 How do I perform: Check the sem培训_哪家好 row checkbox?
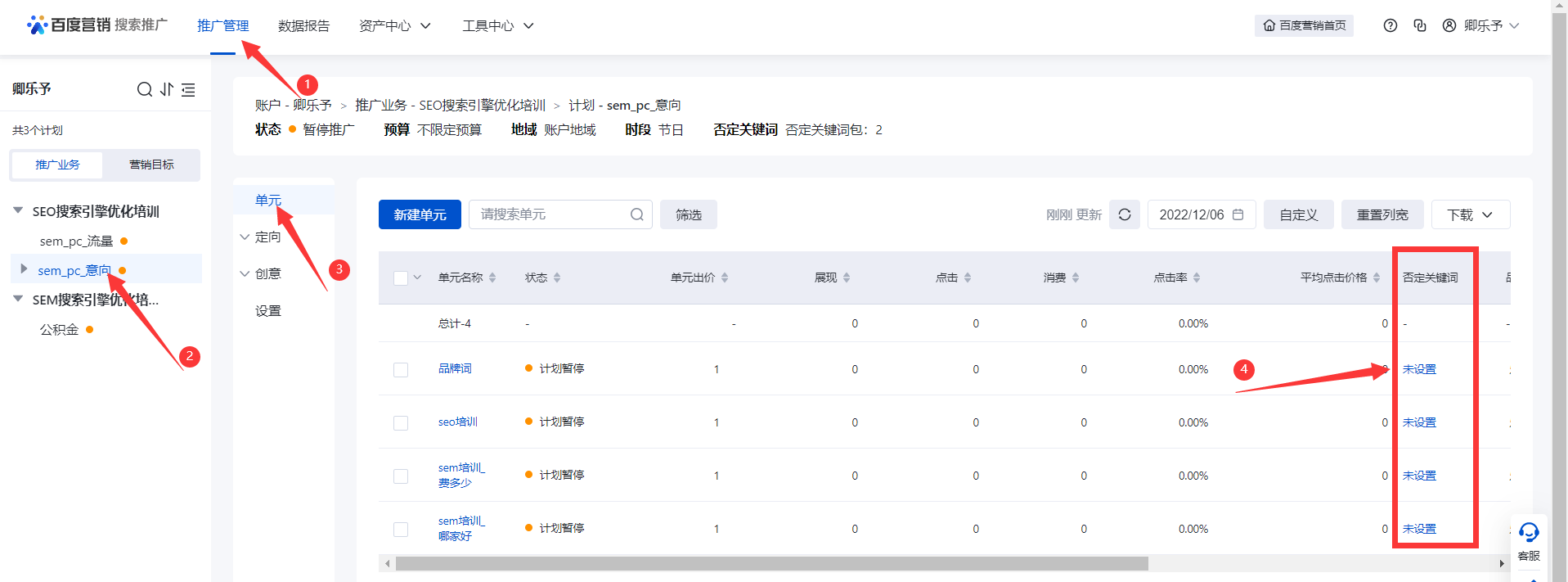pos(401,529)
